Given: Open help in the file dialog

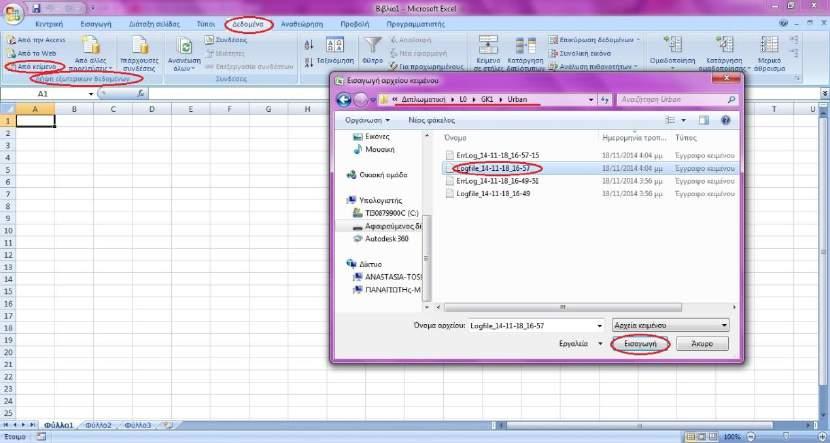Looking at the screenshot, I should coord(726,120).
